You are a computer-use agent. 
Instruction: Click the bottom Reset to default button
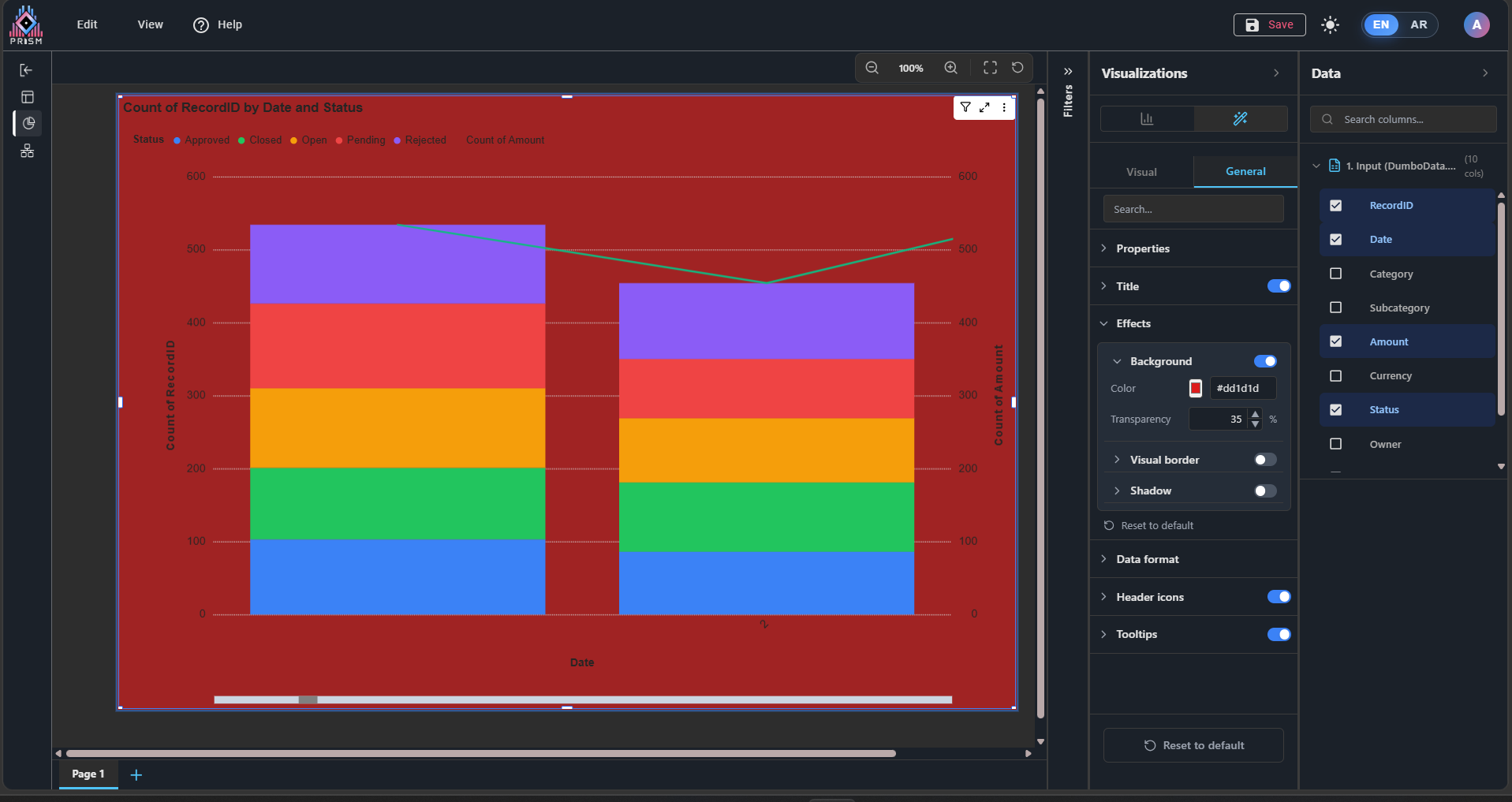pos(1193,745)
